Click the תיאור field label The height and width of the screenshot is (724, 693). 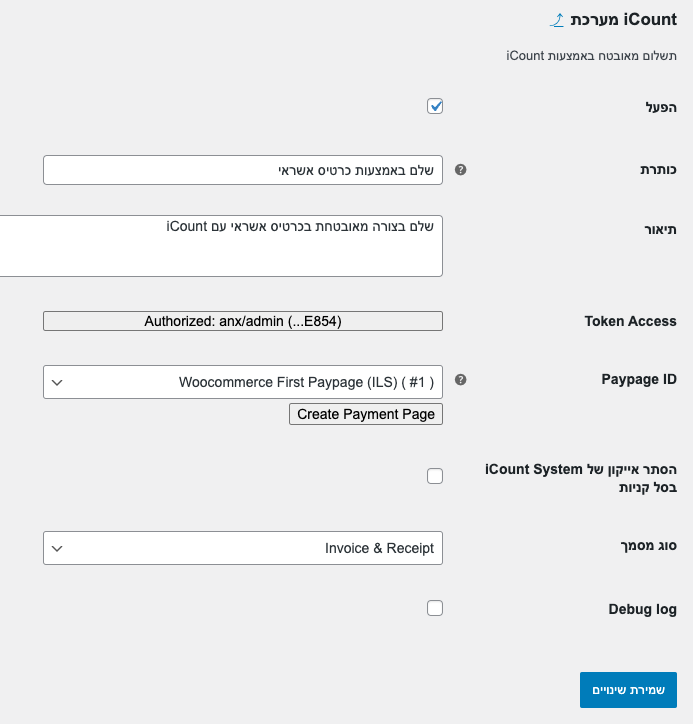(660, 229)
